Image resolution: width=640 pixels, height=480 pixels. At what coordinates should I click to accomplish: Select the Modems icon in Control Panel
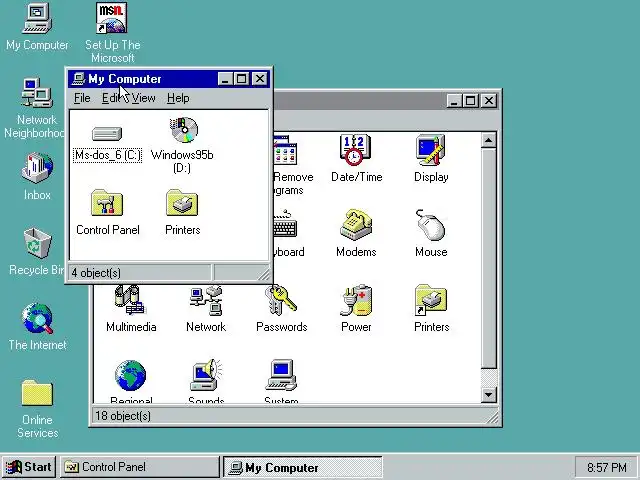[x=356, y=225]
